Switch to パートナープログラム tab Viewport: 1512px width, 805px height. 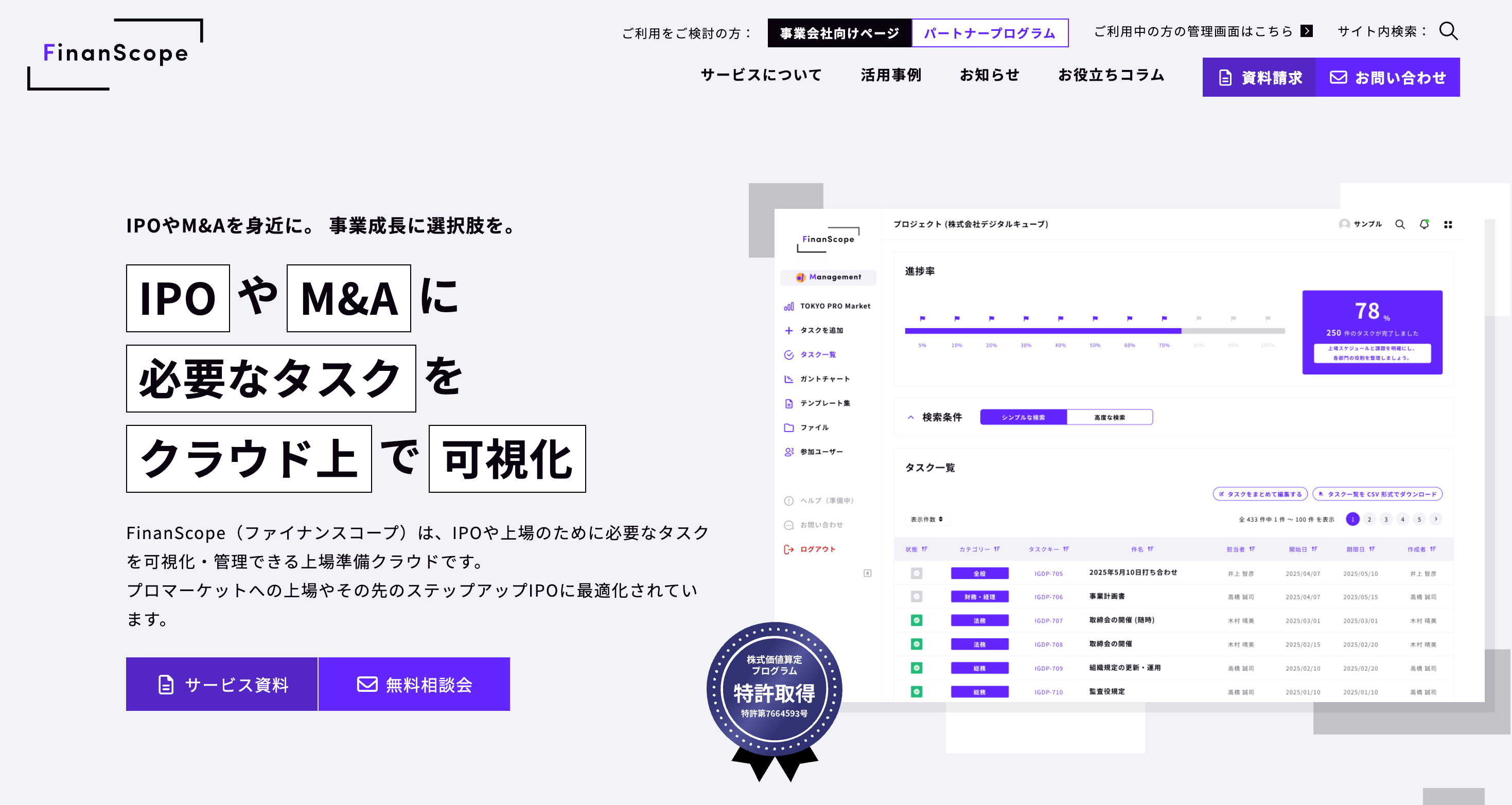click(x=990, y=33)
